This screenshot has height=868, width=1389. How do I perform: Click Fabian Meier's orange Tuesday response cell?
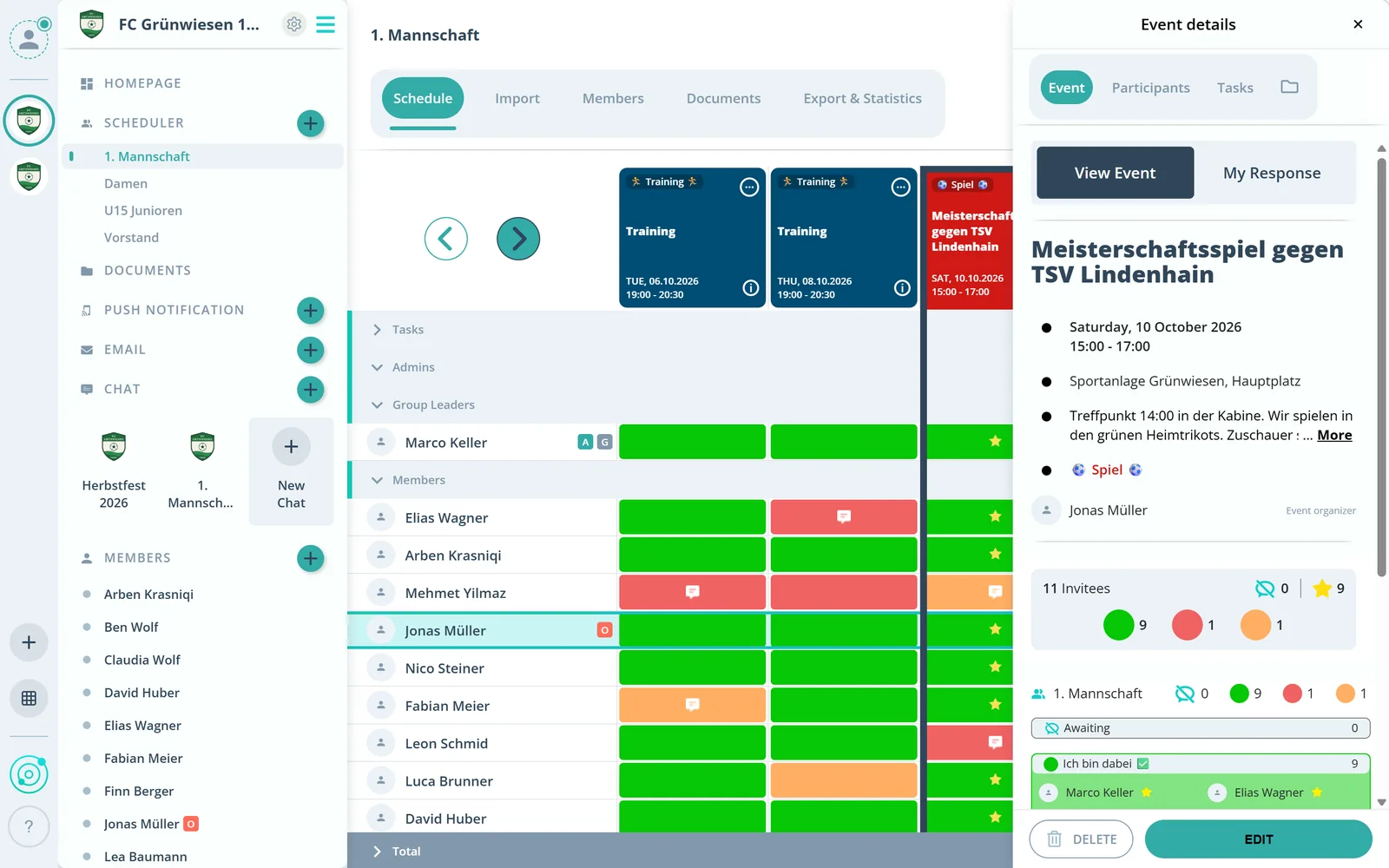point(692,705)
